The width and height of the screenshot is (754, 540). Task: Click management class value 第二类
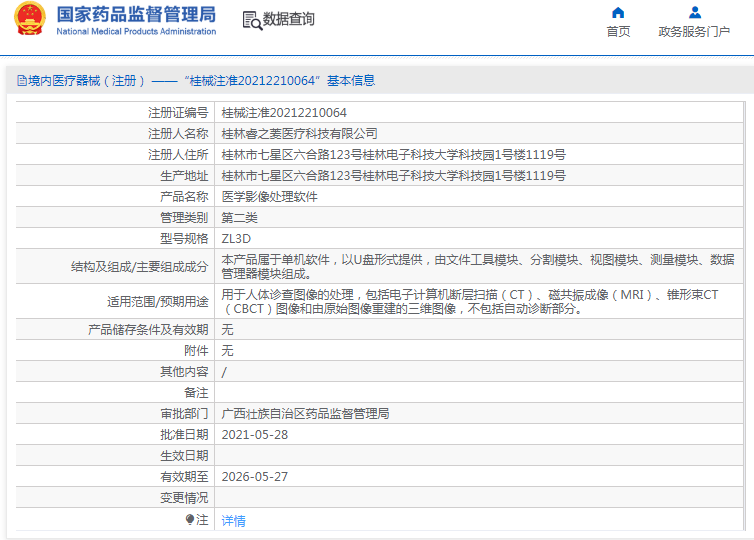(x=239, y=218)
